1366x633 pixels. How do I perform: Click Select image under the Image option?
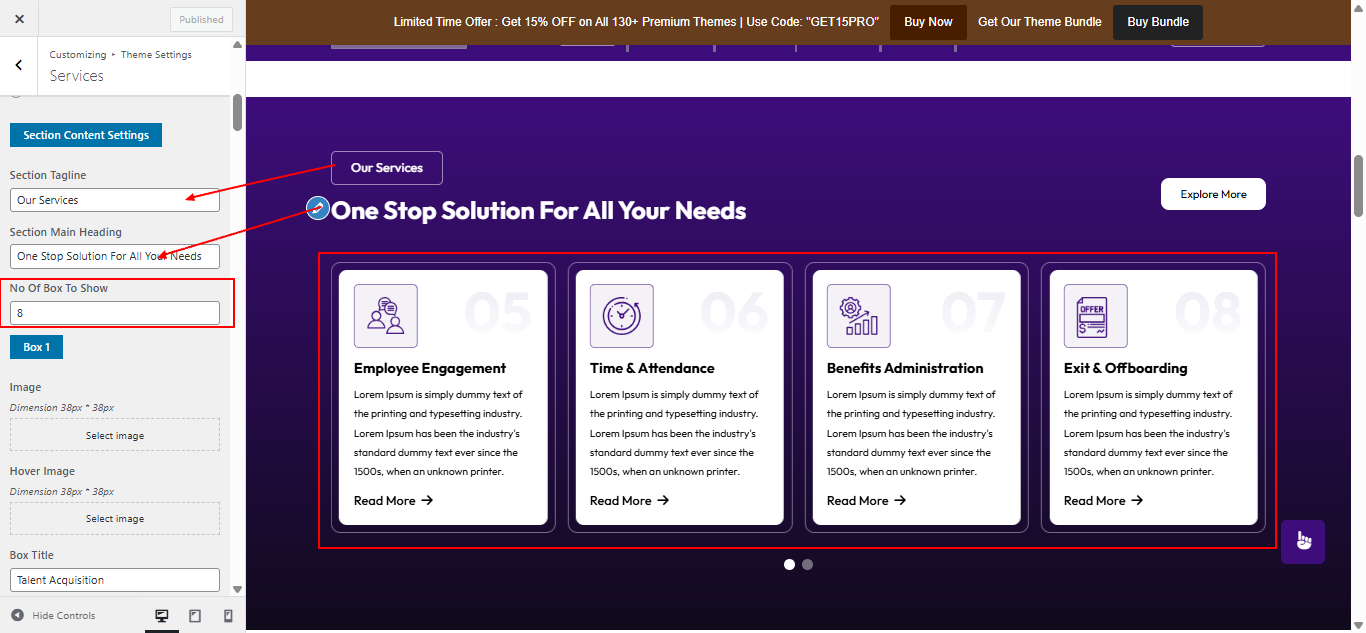(x=114, y=434)
